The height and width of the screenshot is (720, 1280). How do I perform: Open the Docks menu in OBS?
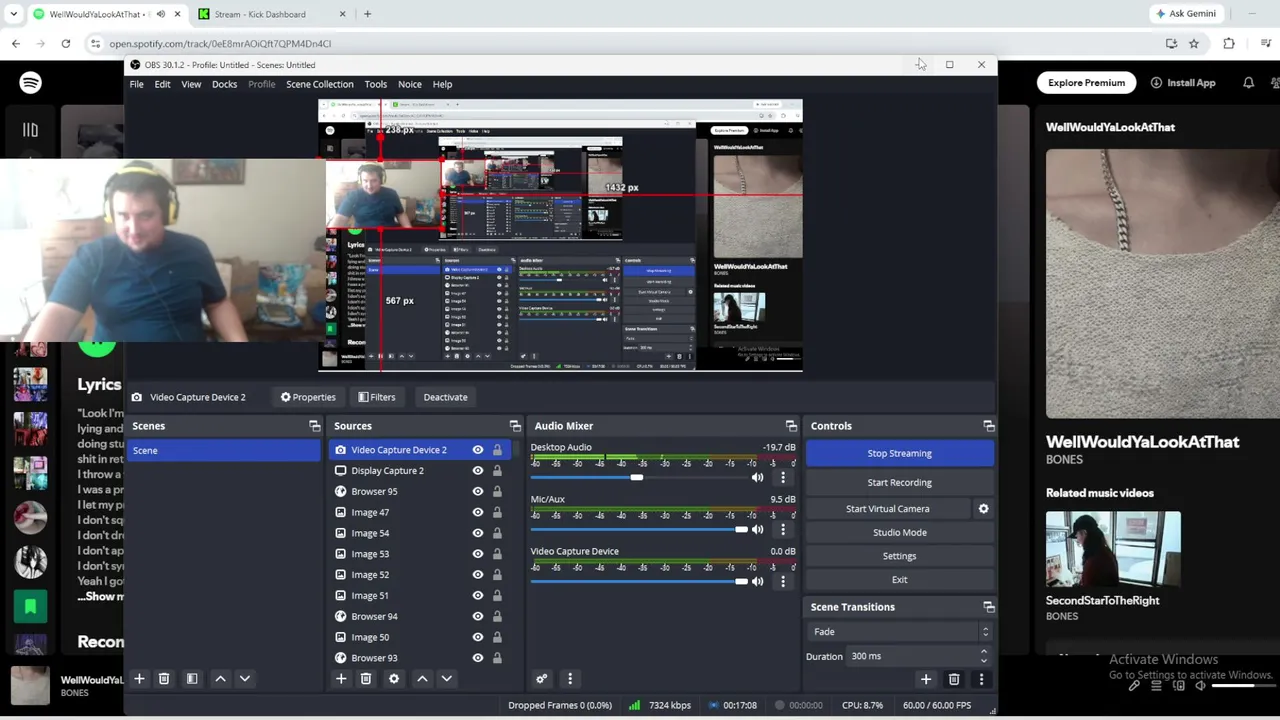(x=224, y=84)
